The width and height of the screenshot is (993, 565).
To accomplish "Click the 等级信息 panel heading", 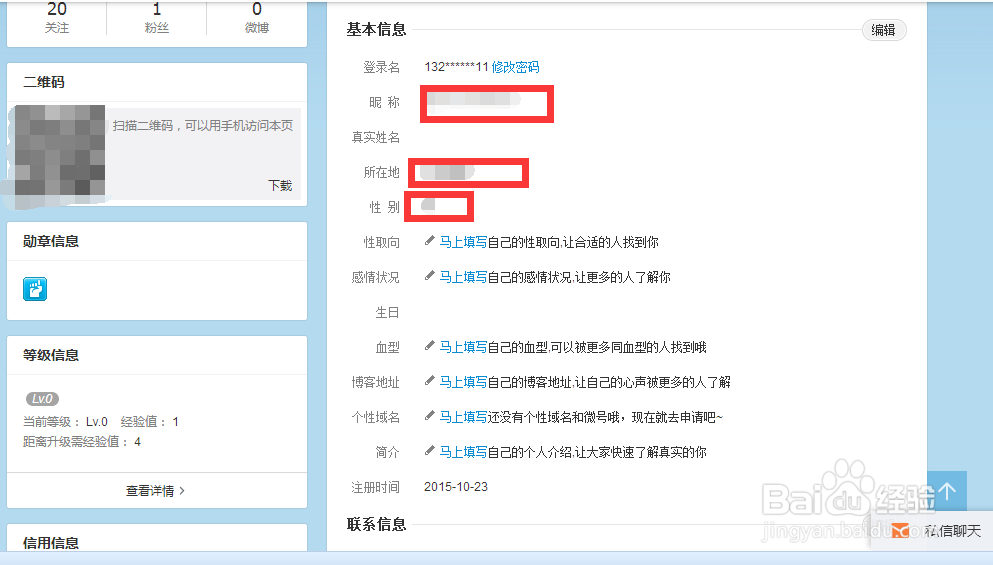I will 51,355.
